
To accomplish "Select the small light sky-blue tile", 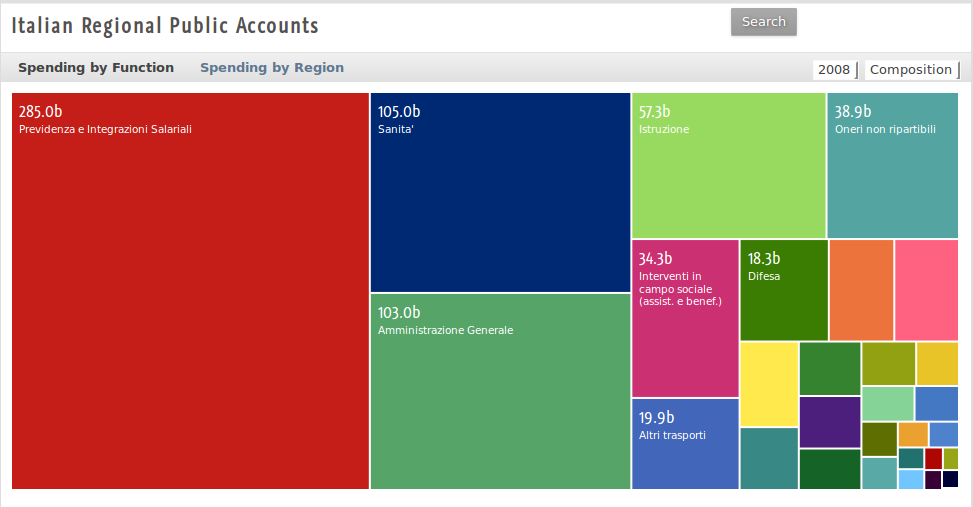I will pos(910,480).
